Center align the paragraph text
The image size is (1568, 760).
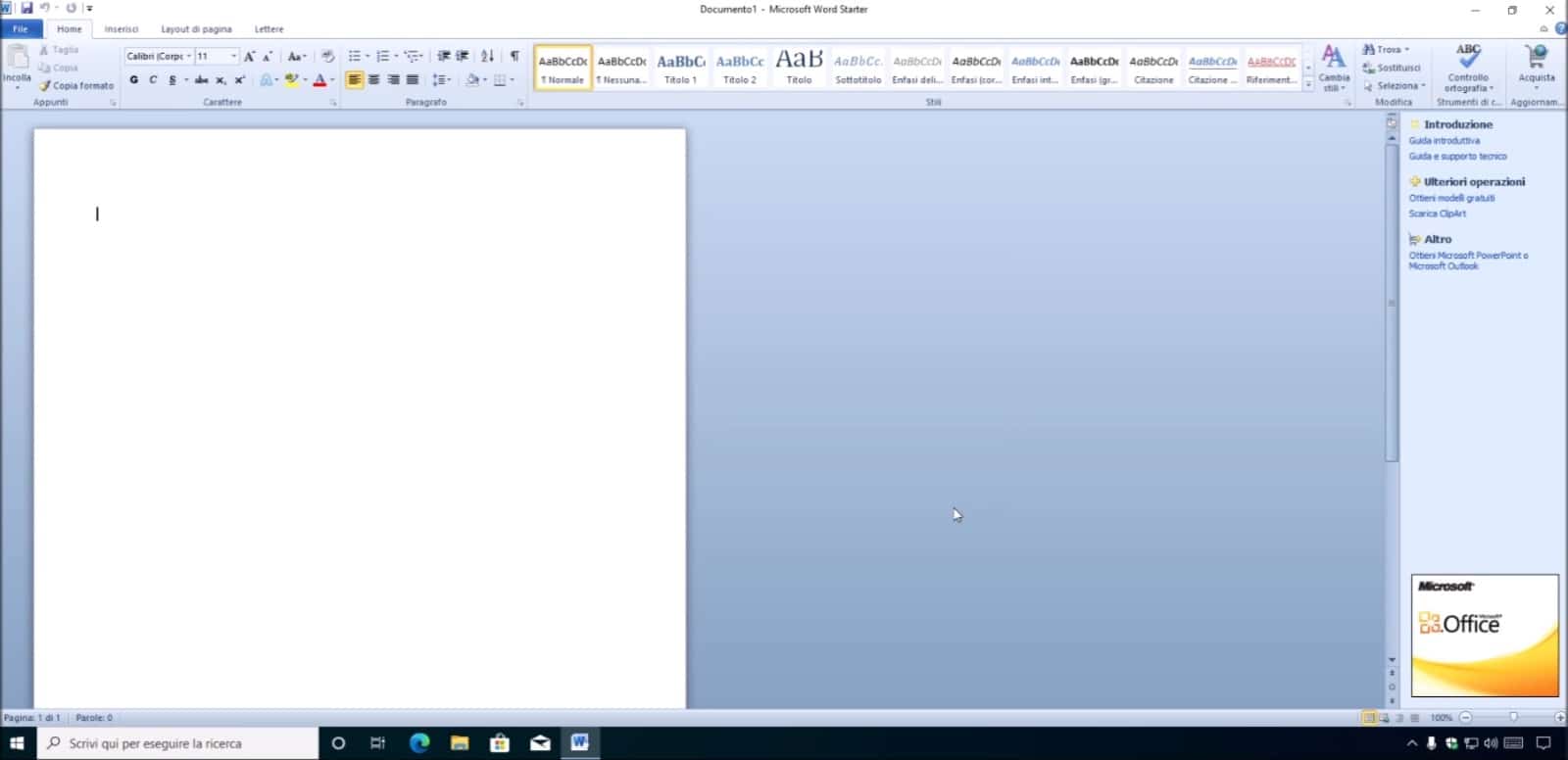tap(373, 80)
